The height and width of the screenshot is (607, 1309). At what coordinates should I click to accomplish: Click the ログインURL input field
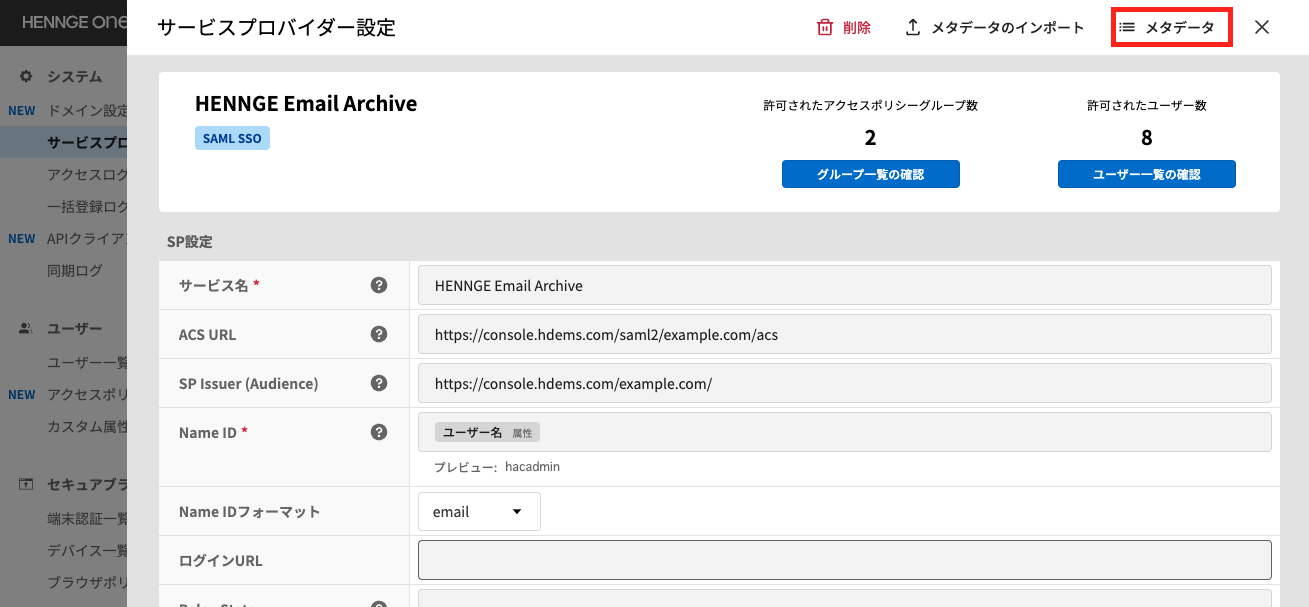pyautogui.click(x=845, y=560)
